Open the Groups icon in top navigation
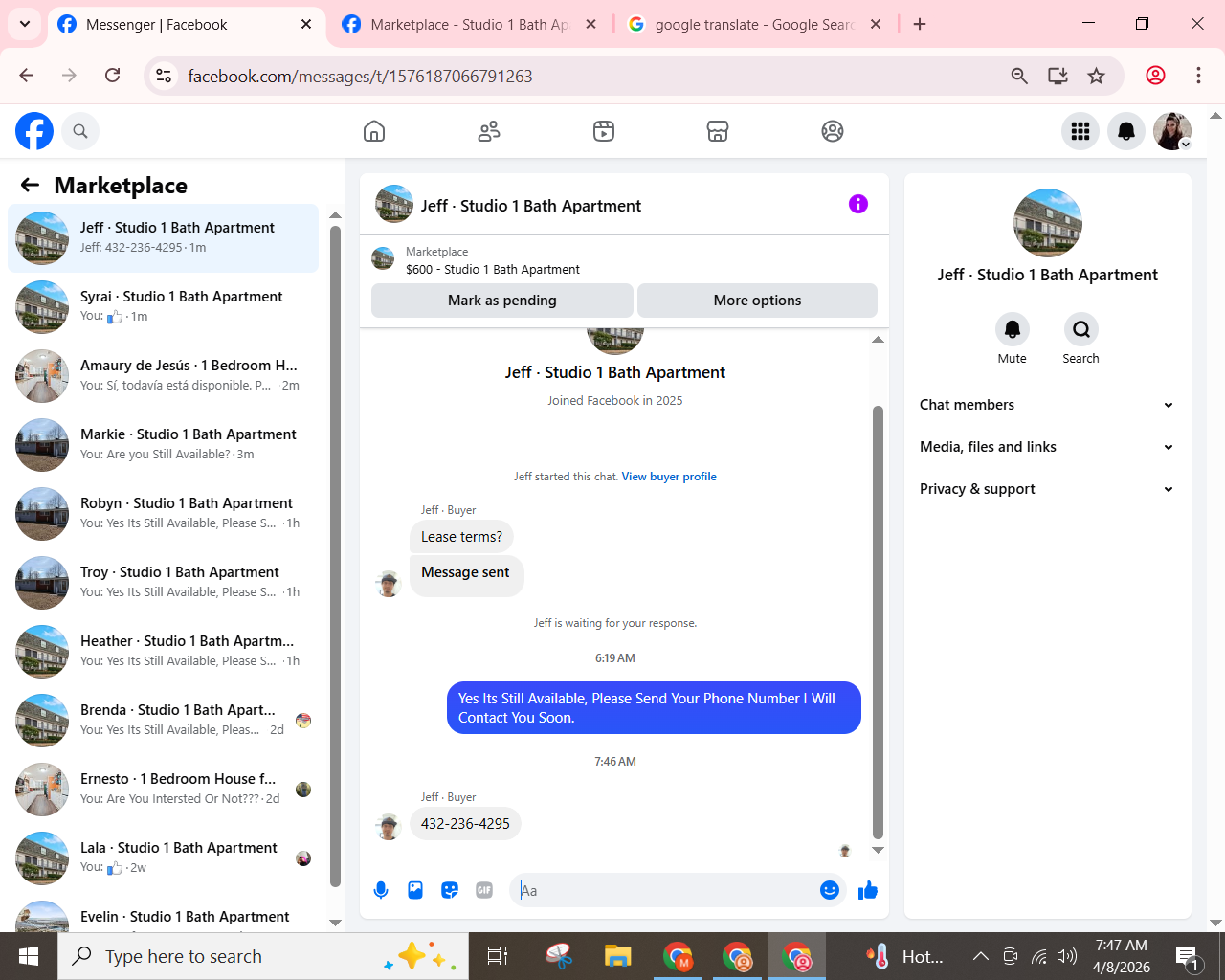 833,131
